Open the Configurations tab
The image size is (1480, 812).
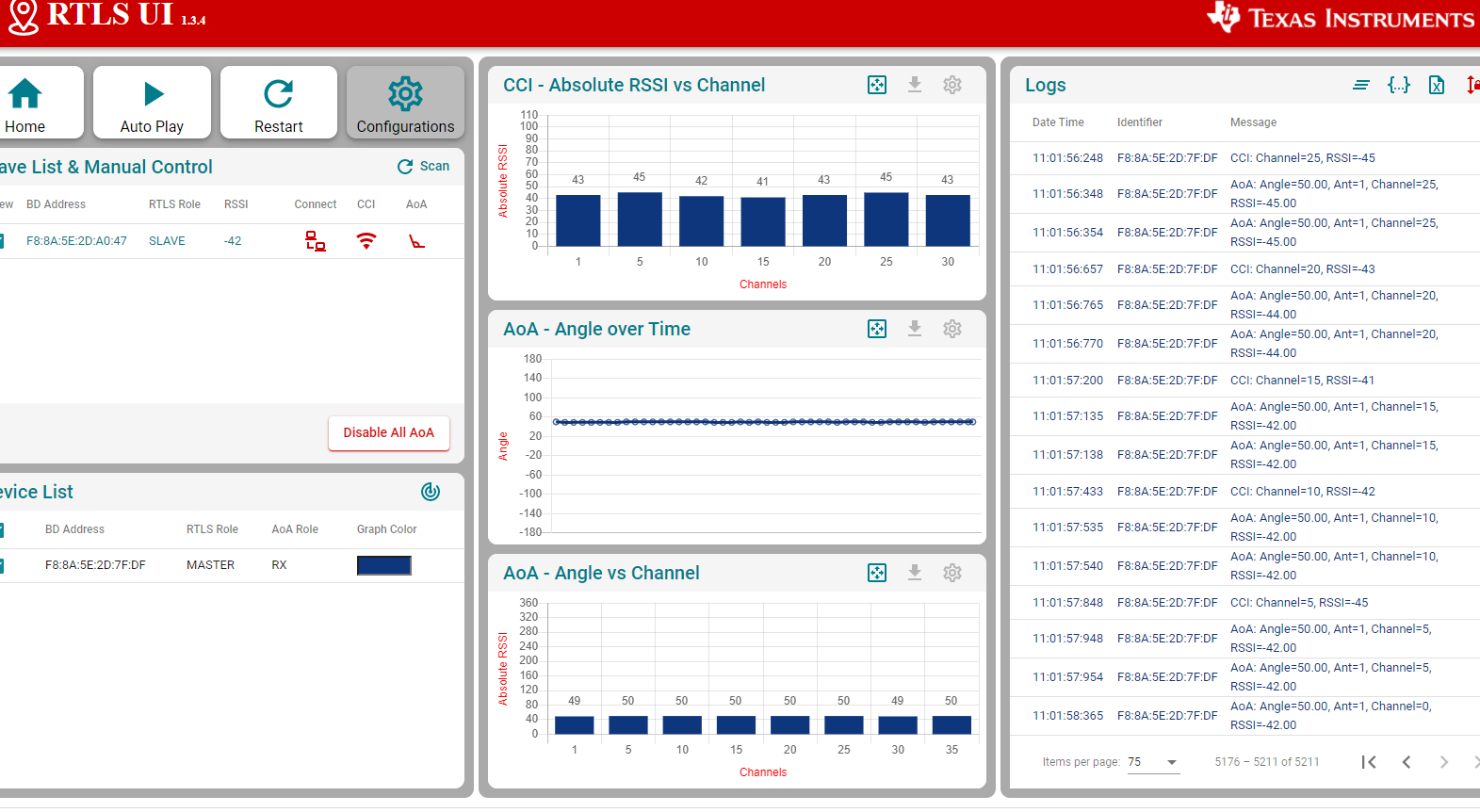405,103
